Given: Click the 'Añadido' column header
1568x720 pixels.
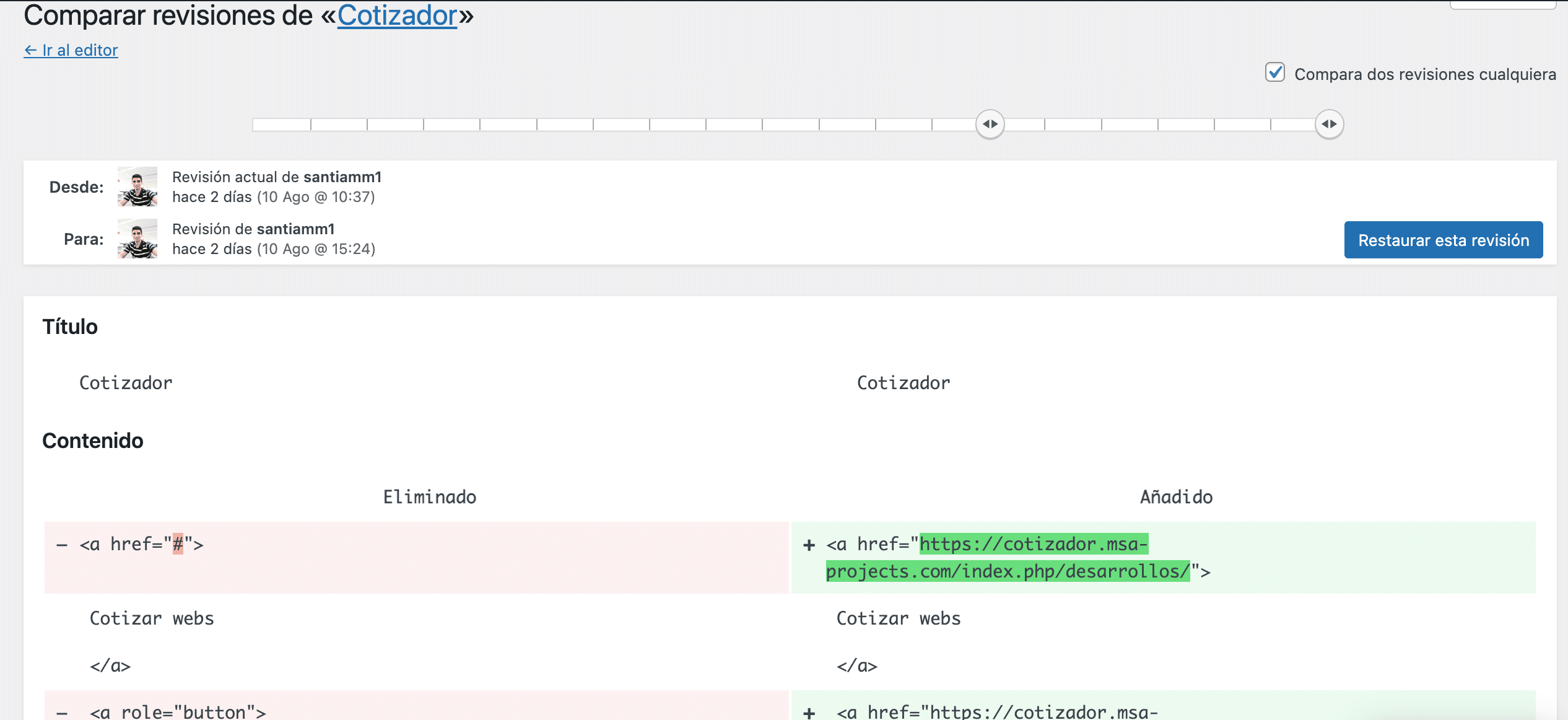Looking at the screenshot, I should click(1176, 497).
